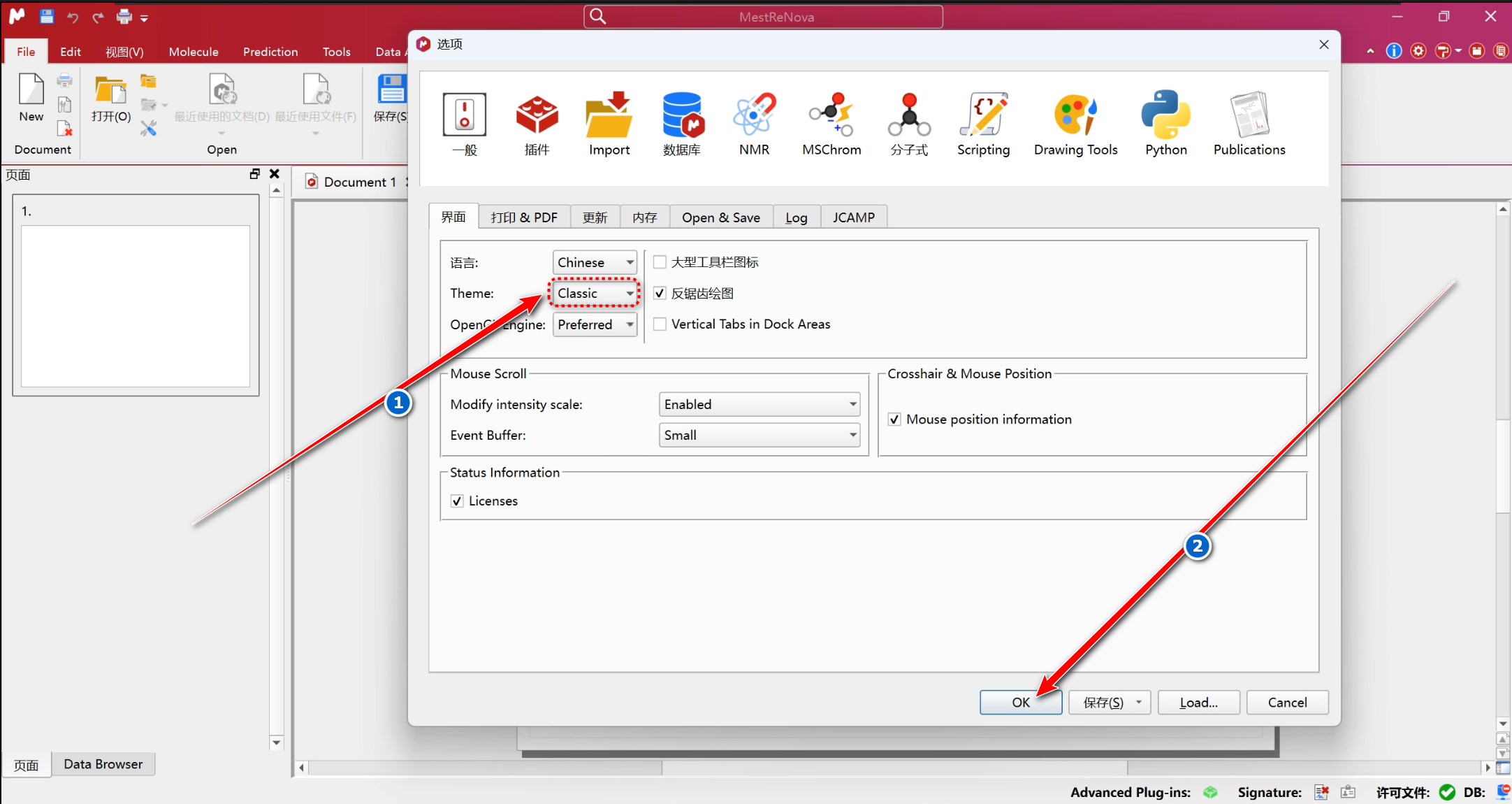Click the DB connection status icon

[x=1504, y=792]
